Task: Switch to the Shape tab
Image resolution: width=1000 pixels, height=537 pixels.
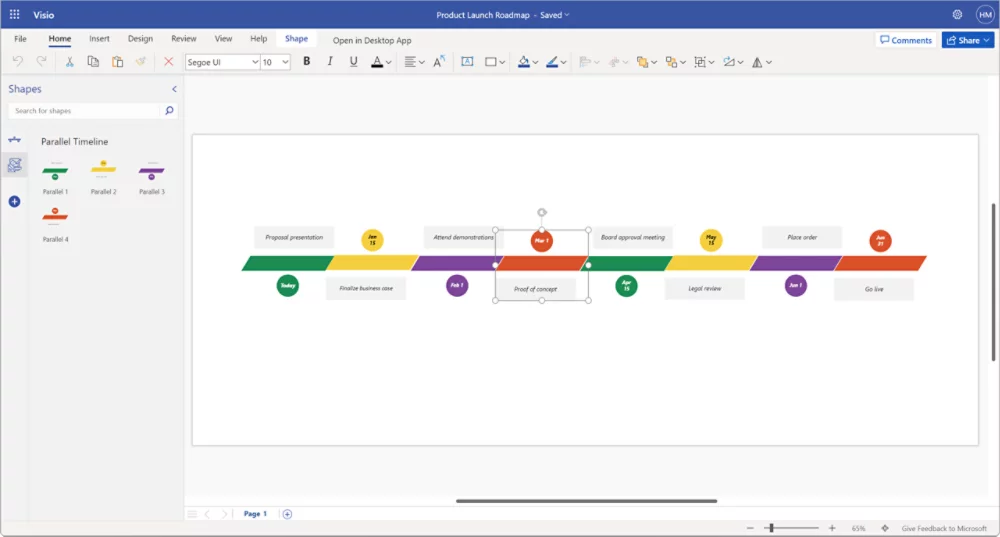Action: (x=297, y=39)
